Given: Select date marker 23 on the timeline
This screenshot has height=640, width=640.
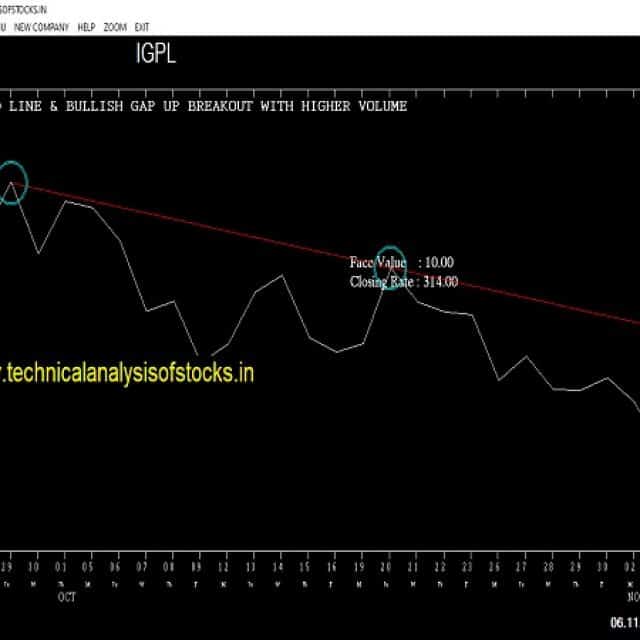Looking at the screenshot, I should point(467,567).
